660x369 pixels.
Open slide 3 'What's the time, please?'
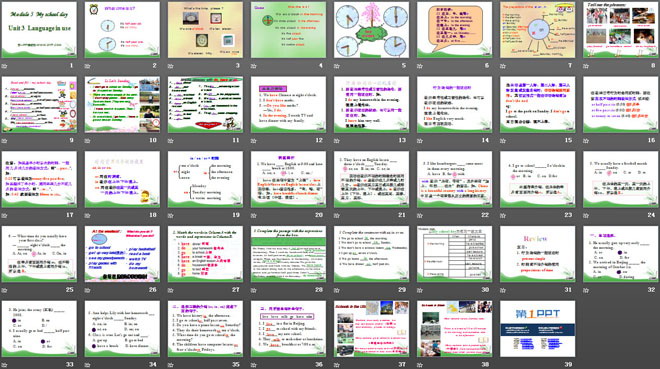205,30
